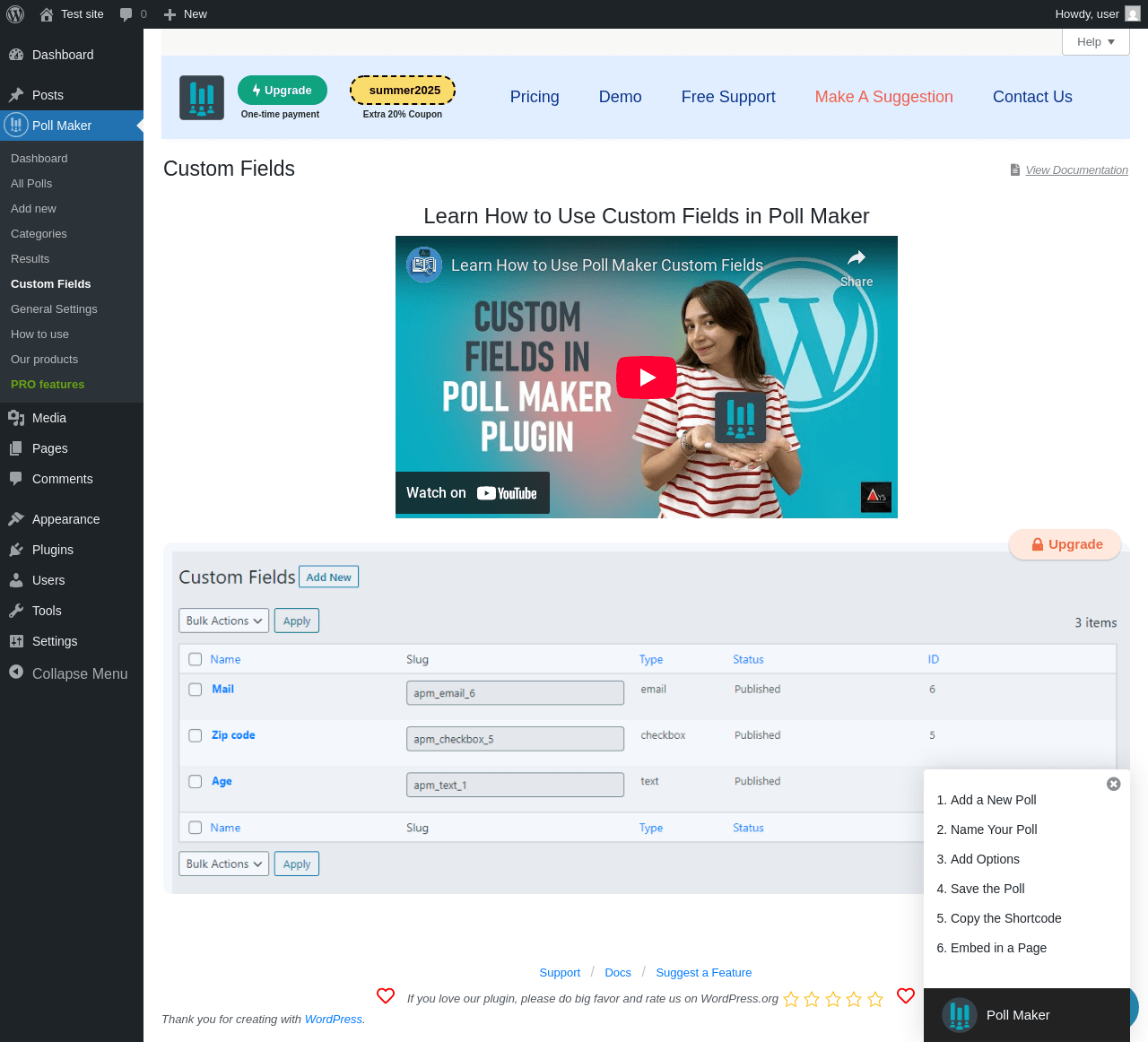Open the Mail custom field link
This screenshot has width=1148, height=1042.
pos(222,689)
